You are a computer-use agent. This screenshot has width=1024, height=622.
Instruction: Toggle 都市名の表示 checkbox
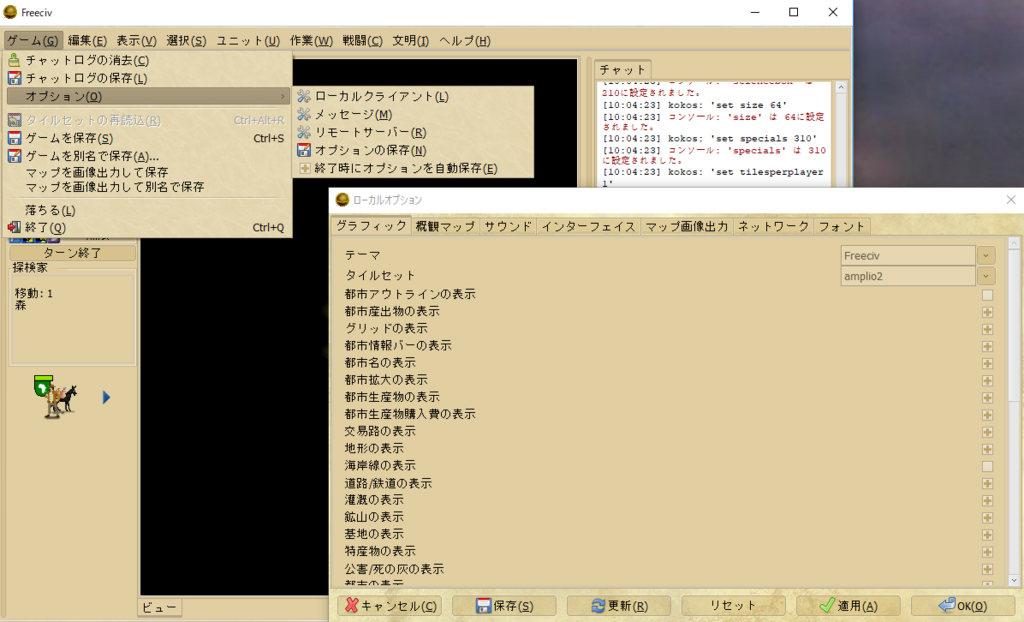pyautogui.click(x=987, y=363)
